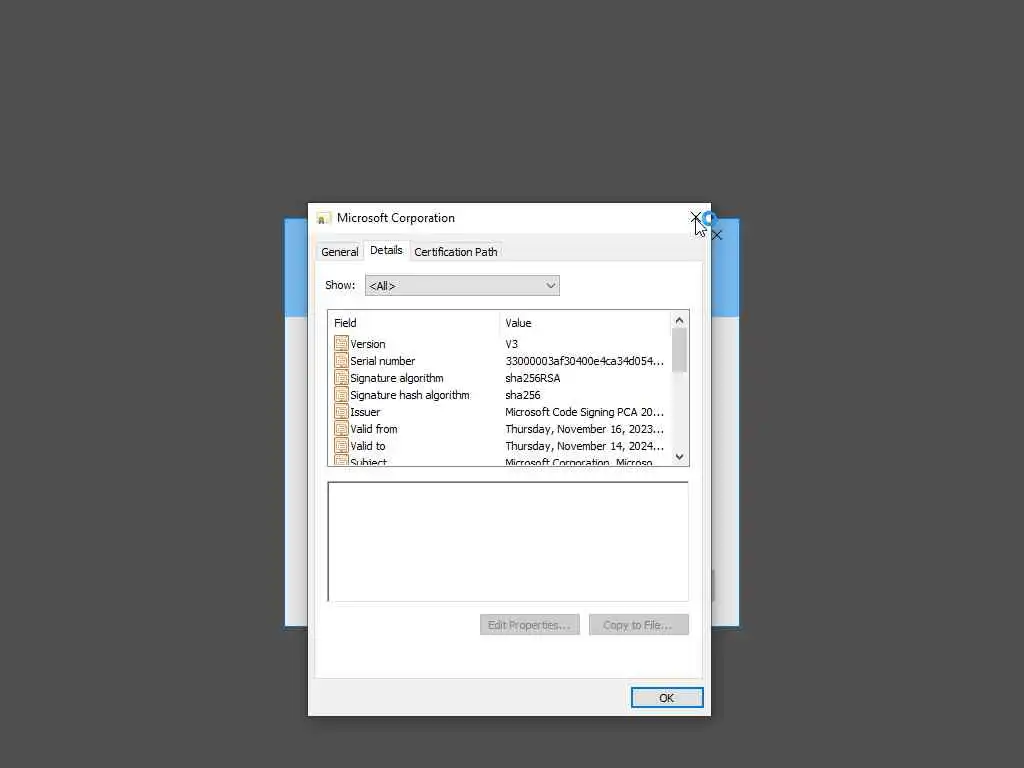The height and width of the screenshot is (768, 1024).
Task: Click the Microsoft Code Signing PCA value
Action: [584, 411]
